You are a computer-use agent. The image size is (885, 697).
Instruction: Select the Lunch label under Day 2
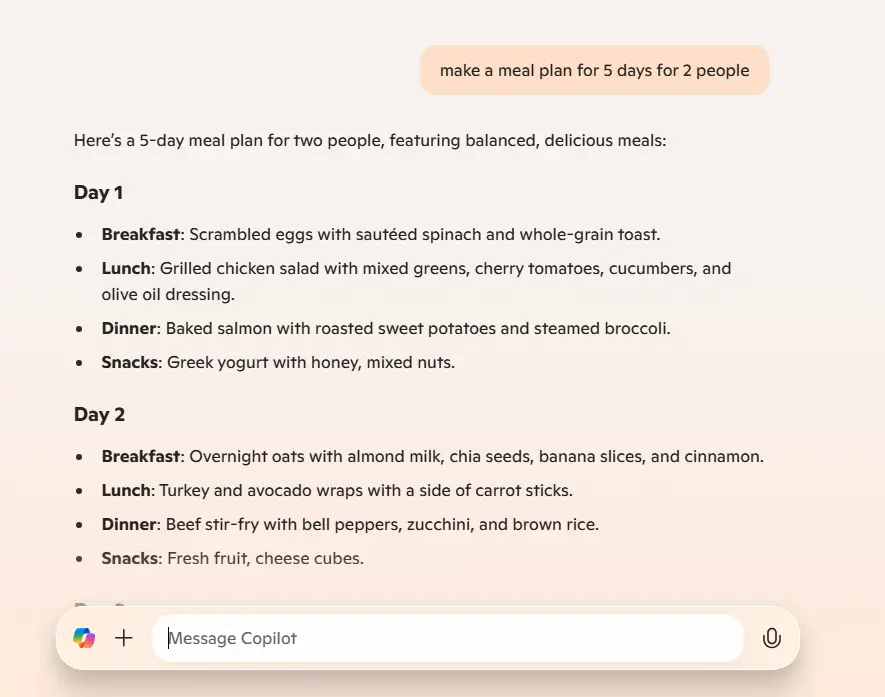coord(126,491)
